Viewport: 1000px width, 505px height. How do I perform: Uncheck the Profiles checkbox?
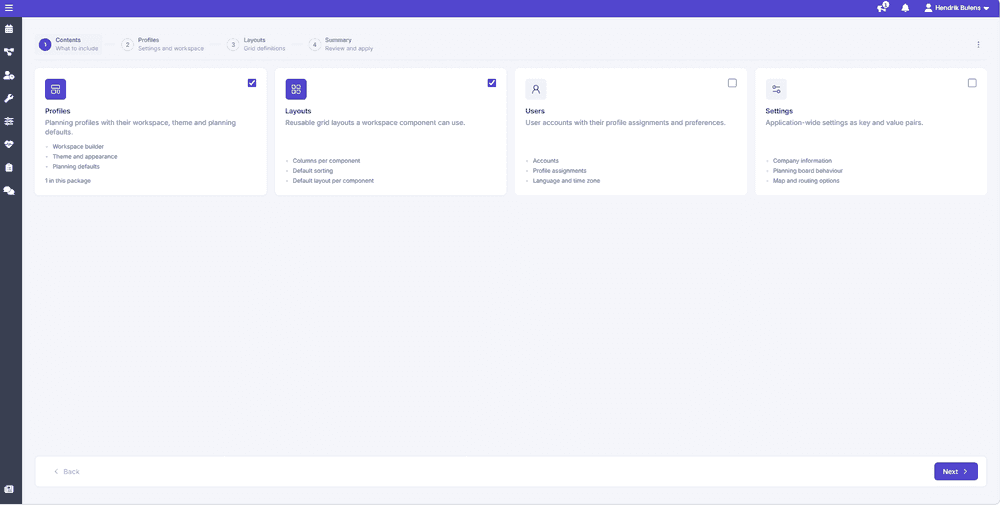click(x=252, y=83)
